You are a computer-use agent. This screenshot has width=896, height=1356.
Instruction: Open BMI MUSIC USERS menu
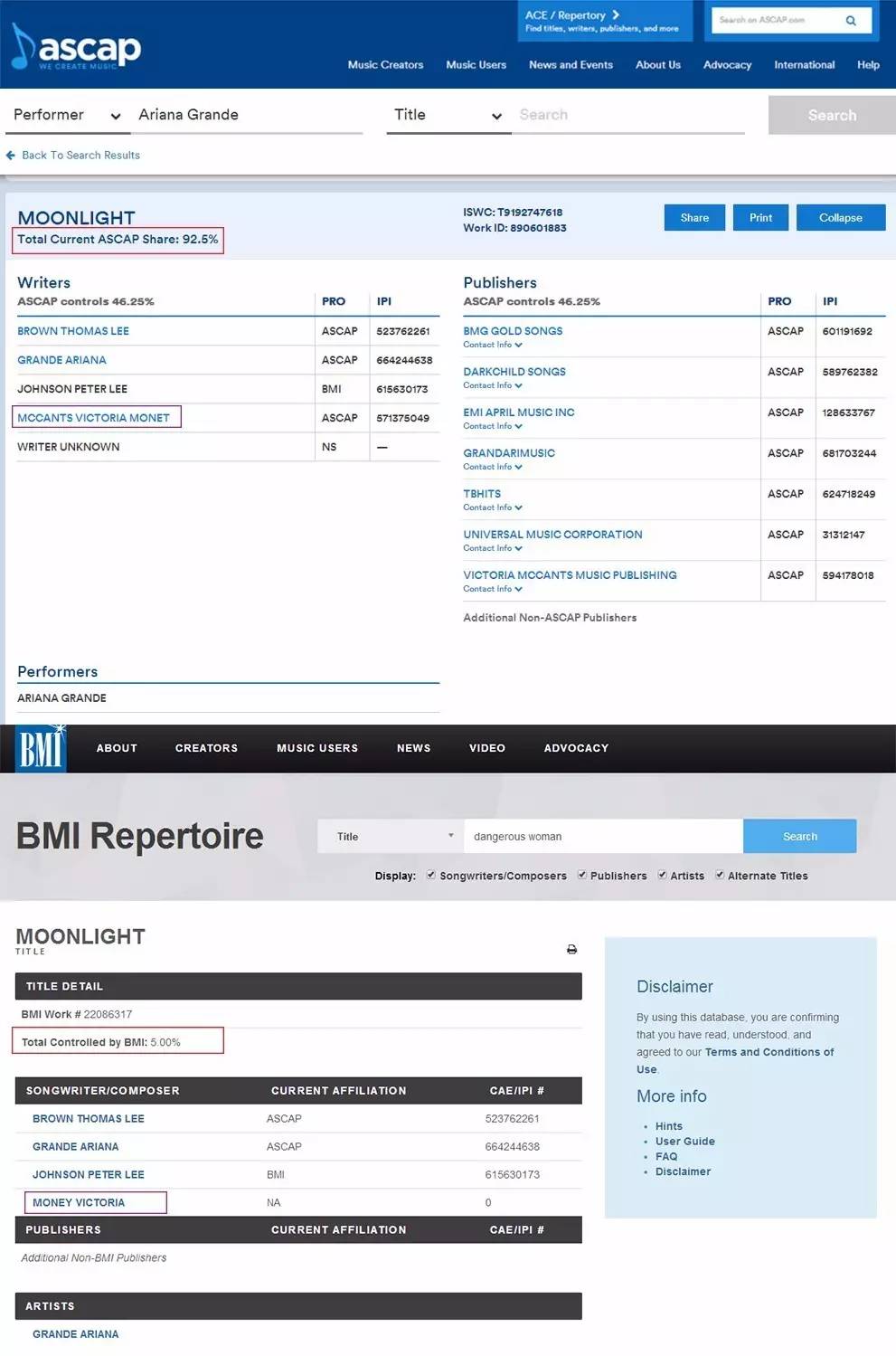point(317,748)
